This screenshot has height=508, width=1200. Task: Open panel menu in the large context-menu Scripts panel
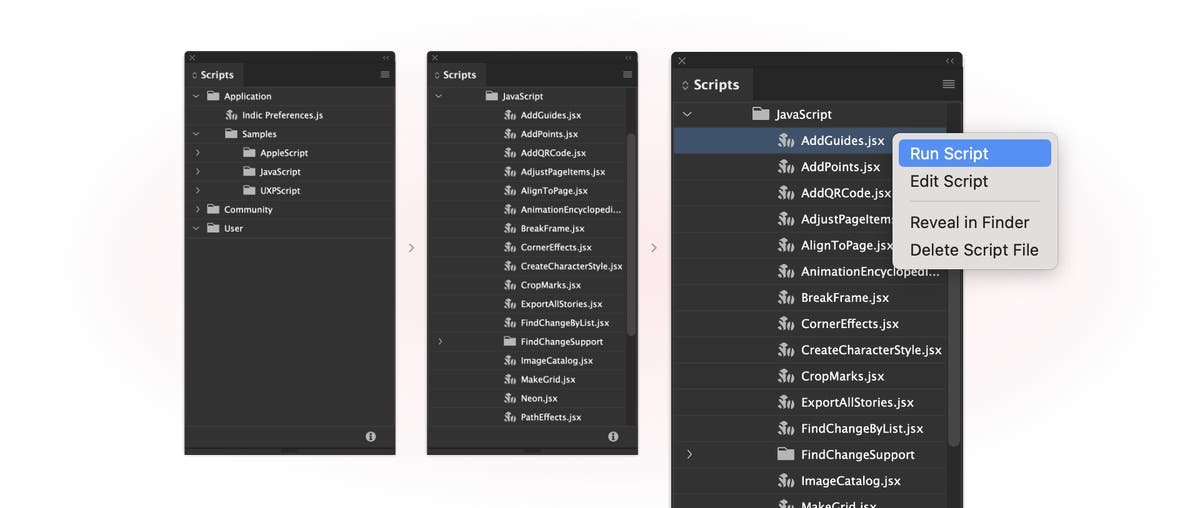point(949,85)
